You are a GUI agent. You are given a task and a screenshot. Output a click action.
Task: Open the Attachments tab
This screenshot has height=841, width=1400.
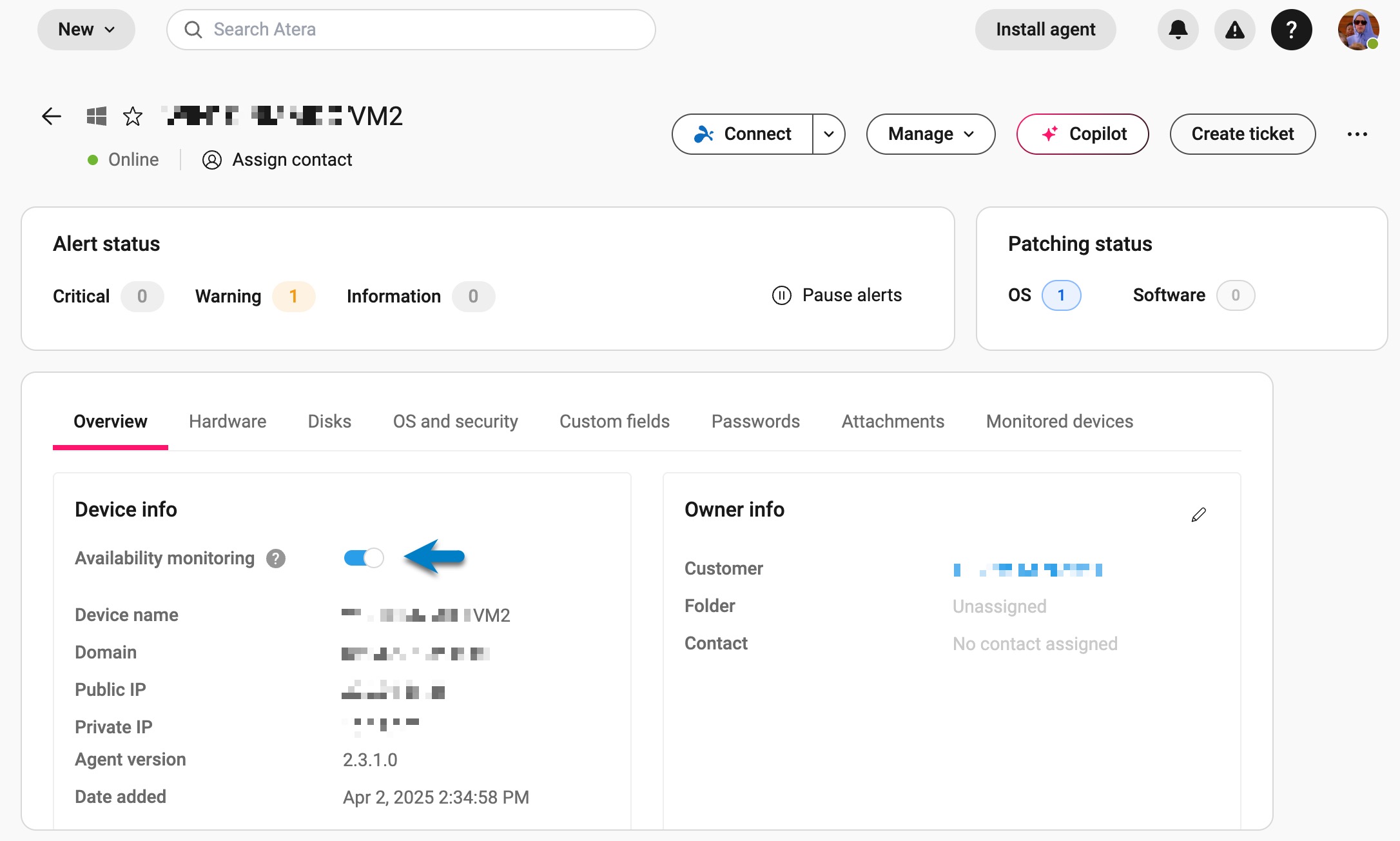pos(893,422)
